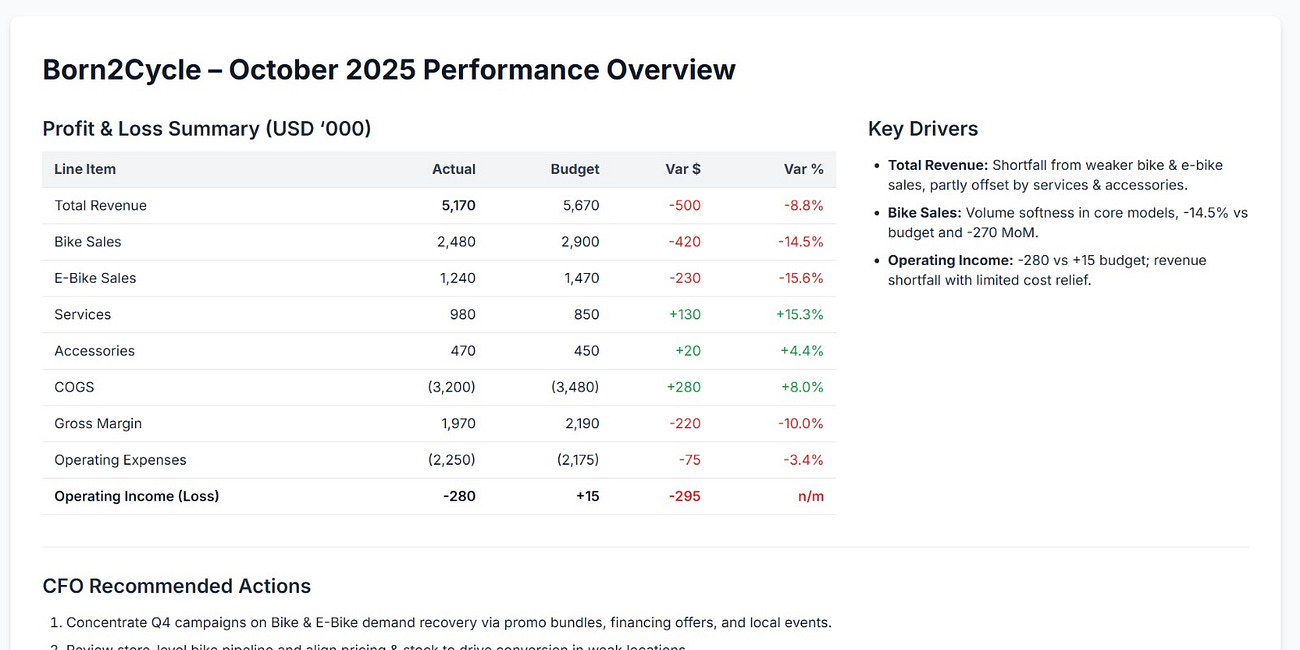The width and height of the screenshot is (1300, 650).
Task: Click the CFO Recommended Actions heading
Action: [176, 585]
